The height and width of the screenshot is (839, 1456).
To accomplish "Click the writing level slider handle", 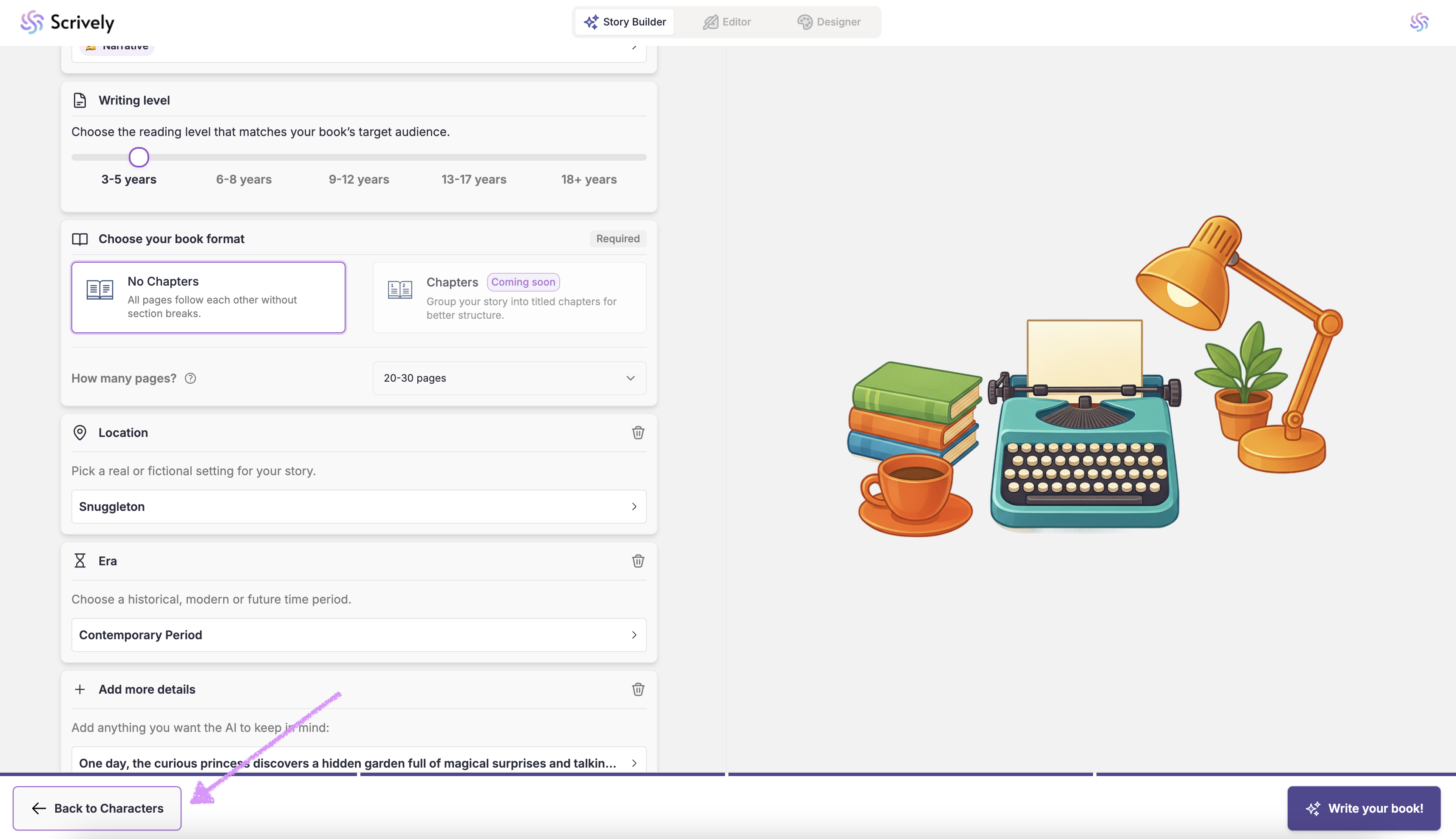I will click(x=139, y=157).
